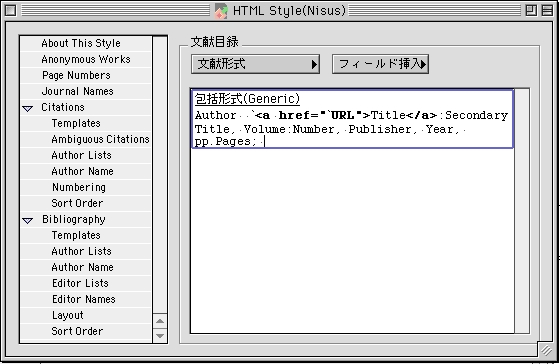Viewport: 560px width, 364px height.
Task: Open Sort Order under Bibliography
Action: pos(86,331)
